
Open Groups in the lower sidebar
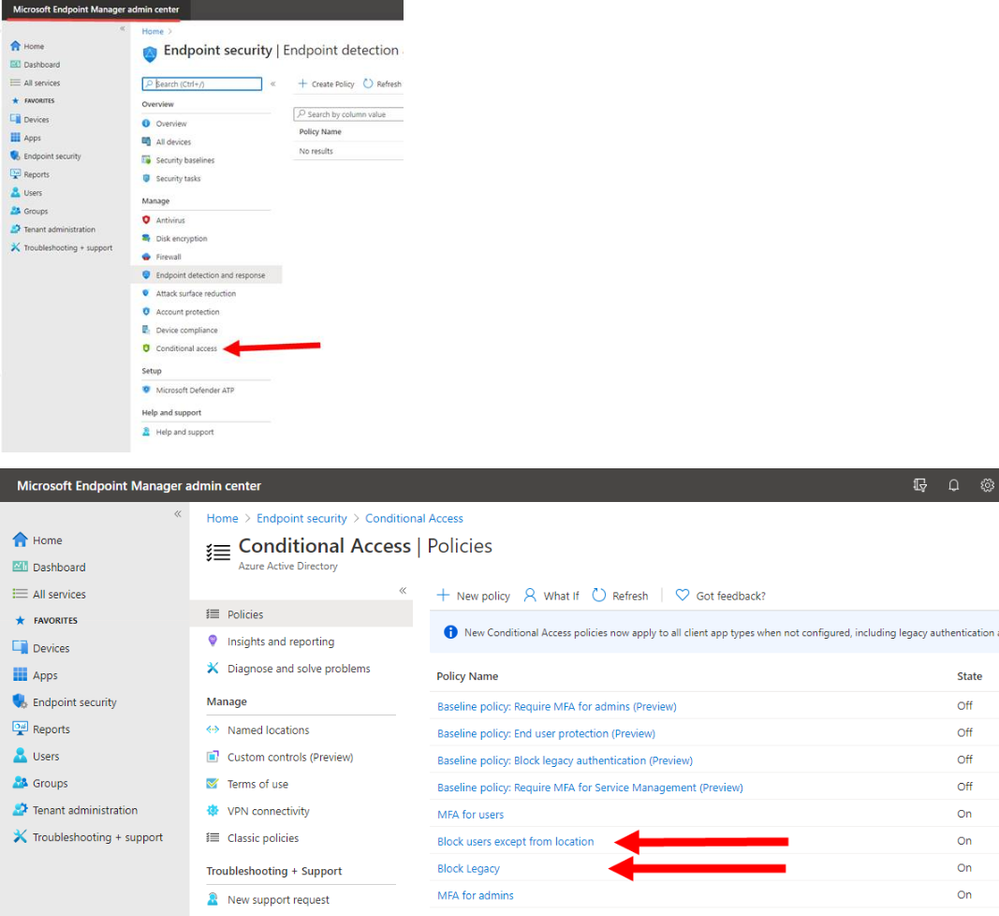pos(40,783)
